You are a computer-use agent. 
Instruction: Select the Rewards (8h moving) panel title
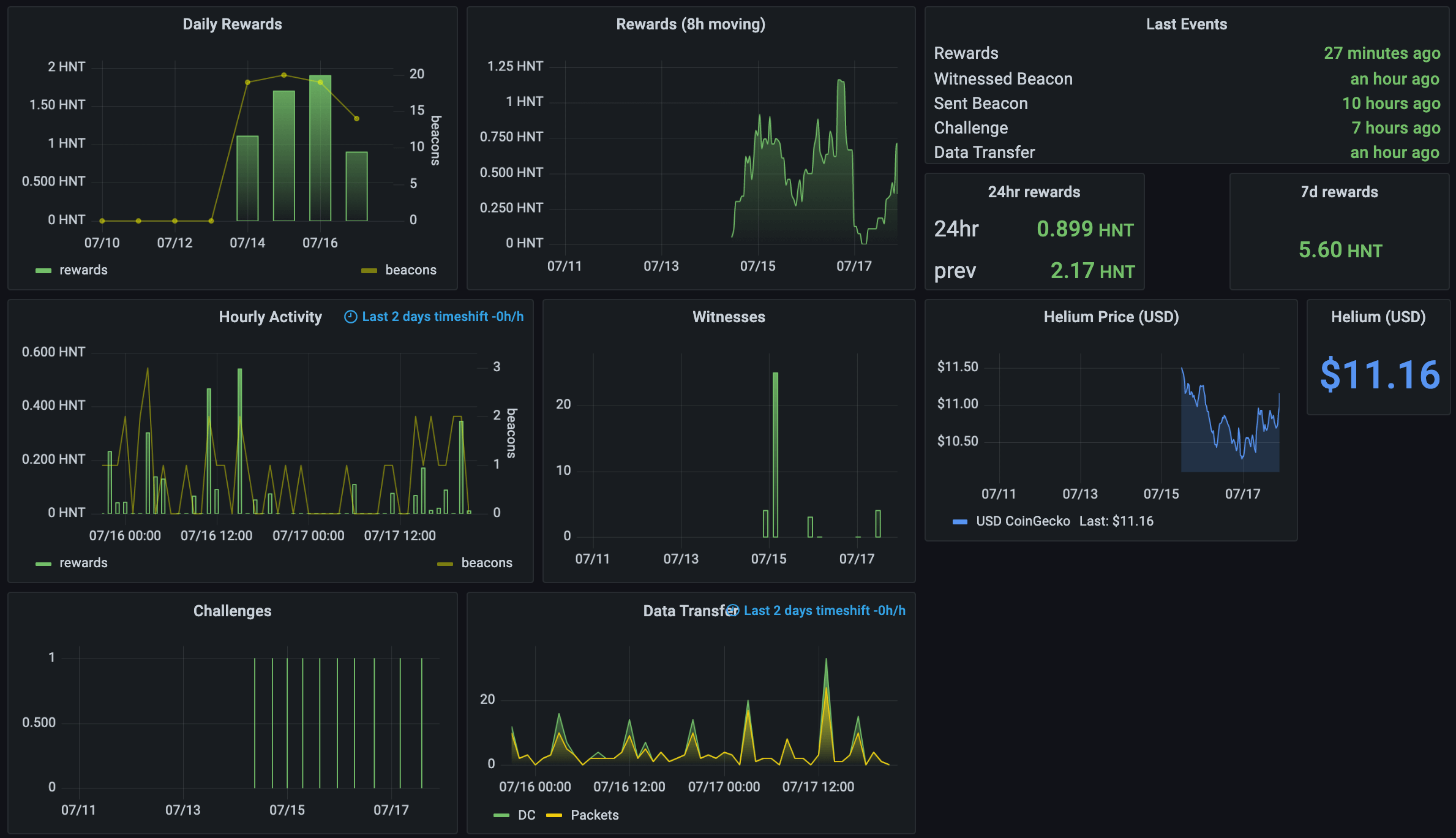pyautogui.click(x=691, y=25)
